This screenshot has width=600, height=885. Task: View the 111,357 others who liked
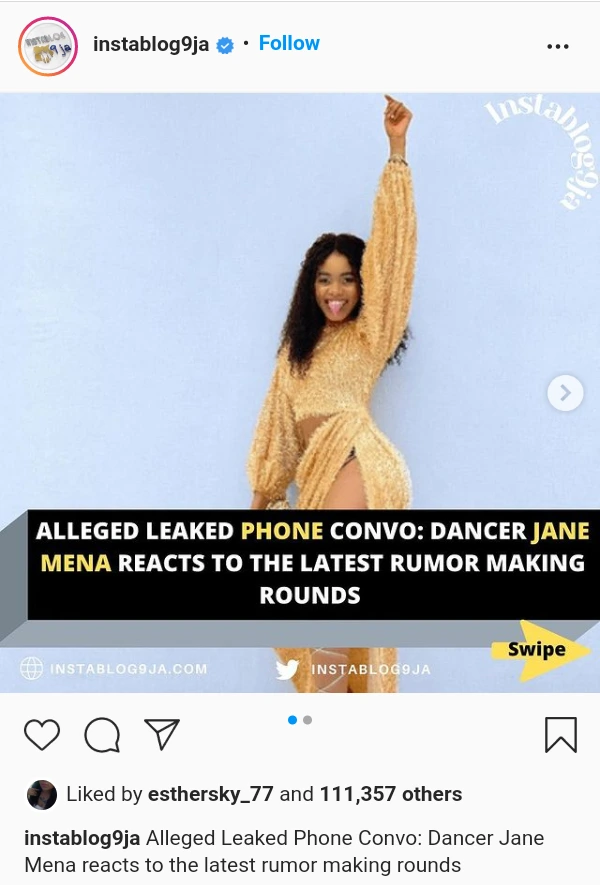tap(391, 794)
